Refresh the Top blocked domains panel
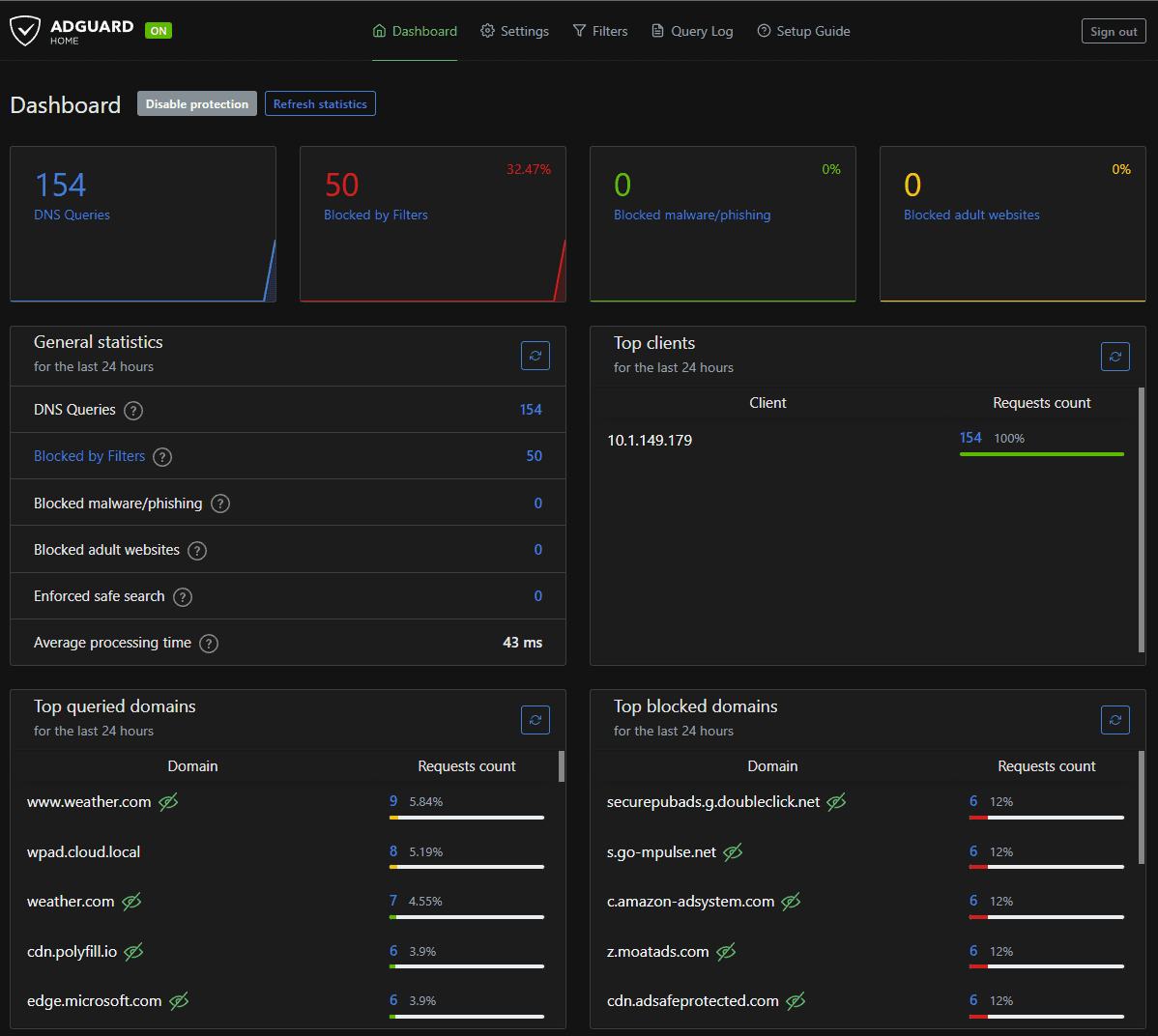This screenshot has width=1158, height=1036. point(1115,720)
